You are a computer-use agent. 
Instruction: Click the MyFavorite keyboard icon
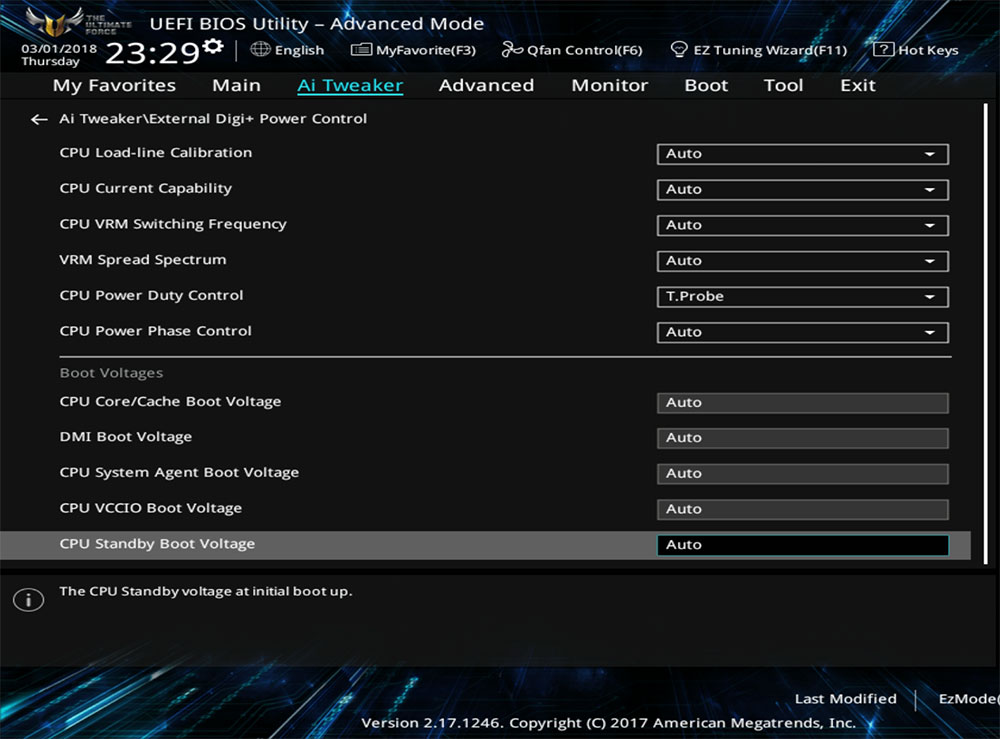(x=361, y=49)
